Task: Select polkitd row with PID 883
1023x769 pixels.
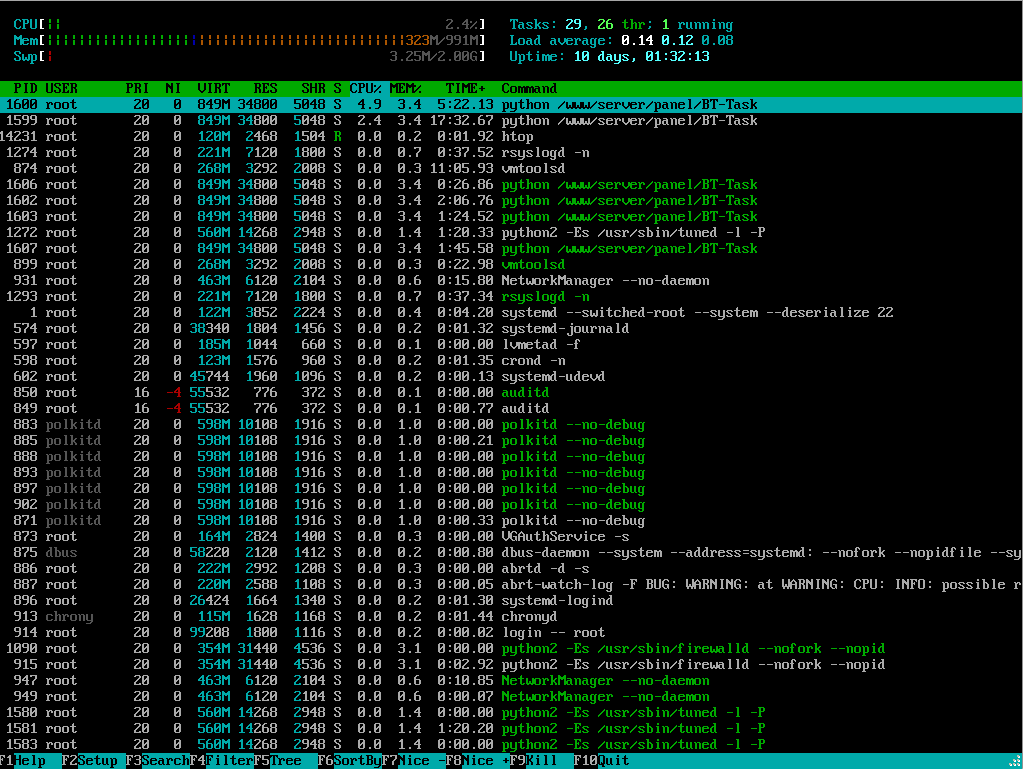Action: pyautogui.click(x=511, y=424)
